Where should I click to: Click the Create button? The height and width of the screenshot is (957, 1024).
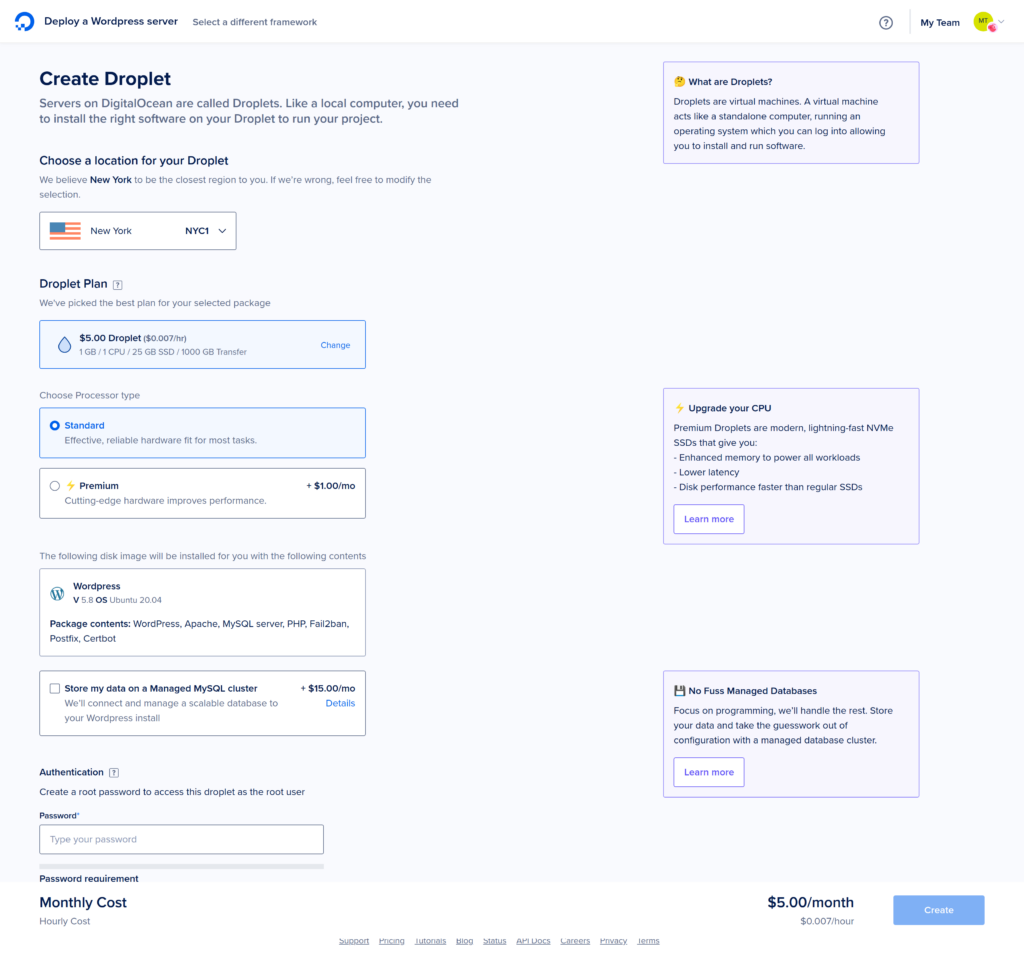coord(938,910)
